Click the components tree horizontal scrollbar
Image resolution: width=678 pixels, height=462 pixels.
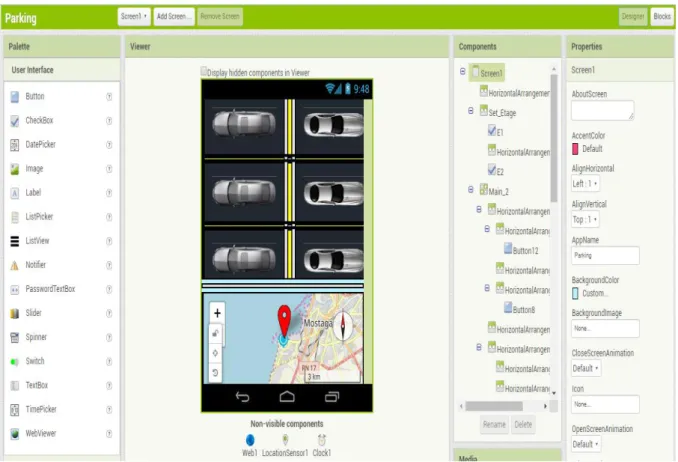(x=494, y=406)
